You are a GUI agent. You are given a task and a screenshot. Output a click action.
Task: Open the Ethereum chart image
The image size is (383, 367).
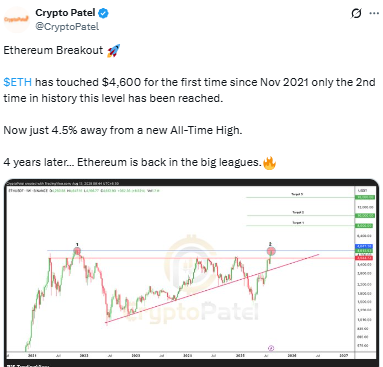192,273
